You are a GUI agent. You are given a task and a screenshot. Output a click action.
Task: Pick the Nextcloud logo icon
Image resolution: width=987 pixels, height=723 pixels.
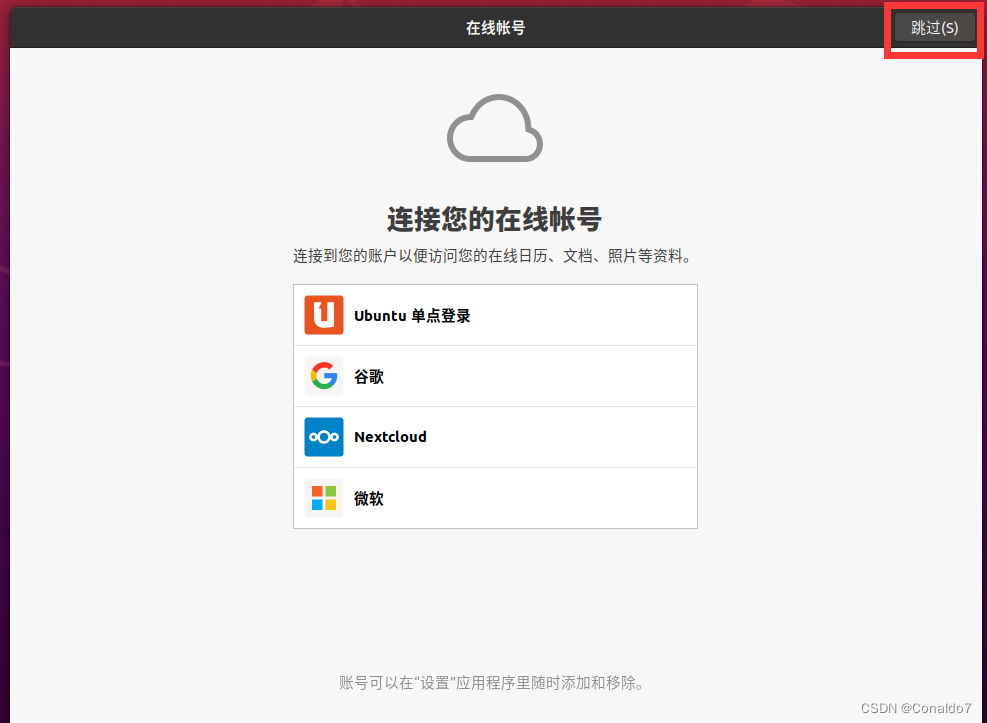tap(324, 437)
